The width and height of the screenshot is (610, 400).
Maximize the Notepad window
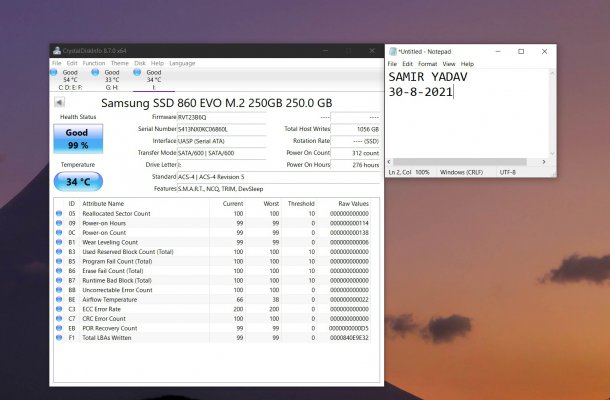point(521,51)
